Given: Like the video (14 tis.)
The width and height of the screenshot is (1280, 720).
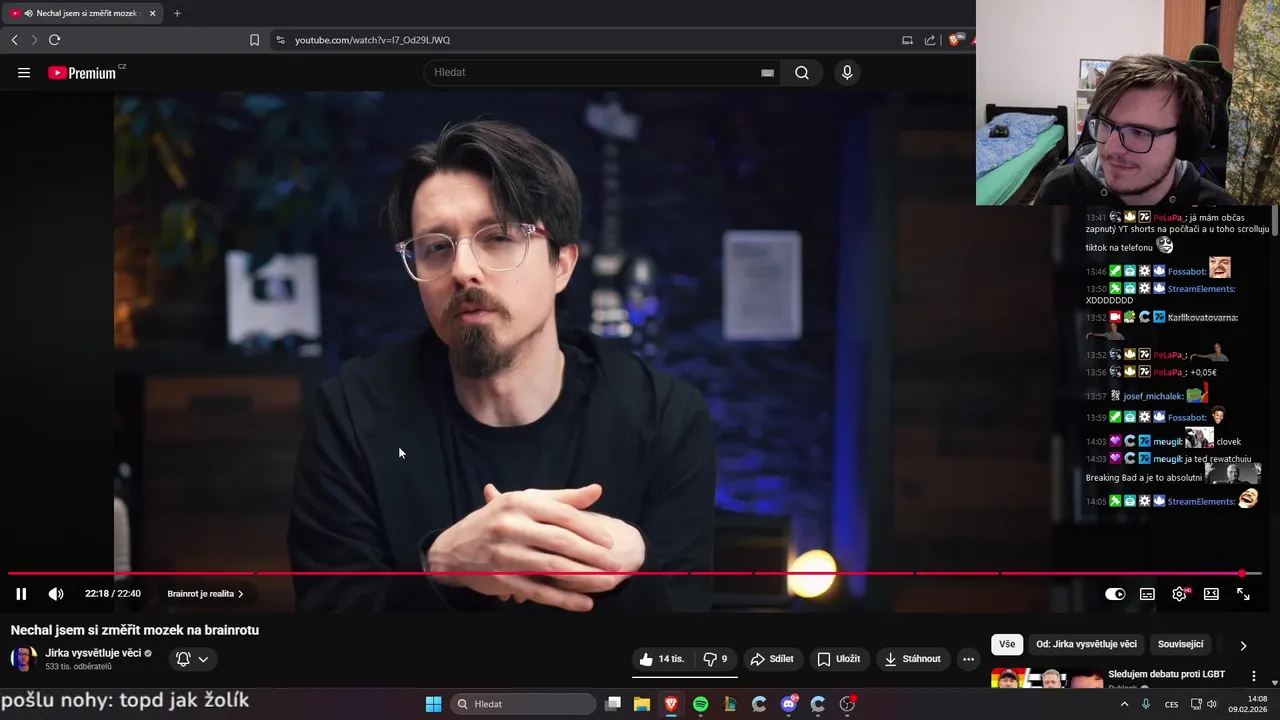Looking at the screenshot, I should (x=662, y=659).
